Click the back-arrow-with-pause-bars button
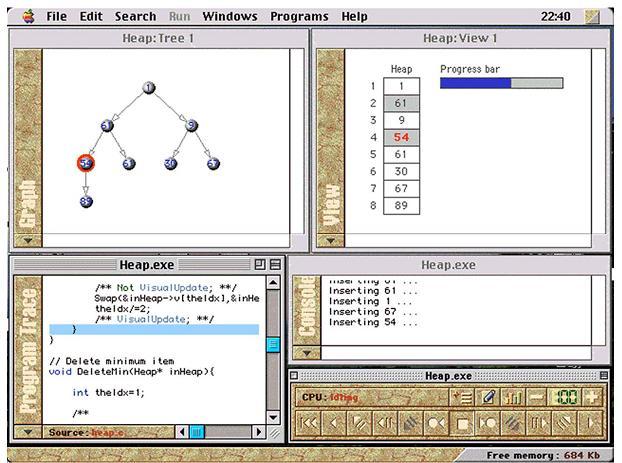 (x=385, y=423)
